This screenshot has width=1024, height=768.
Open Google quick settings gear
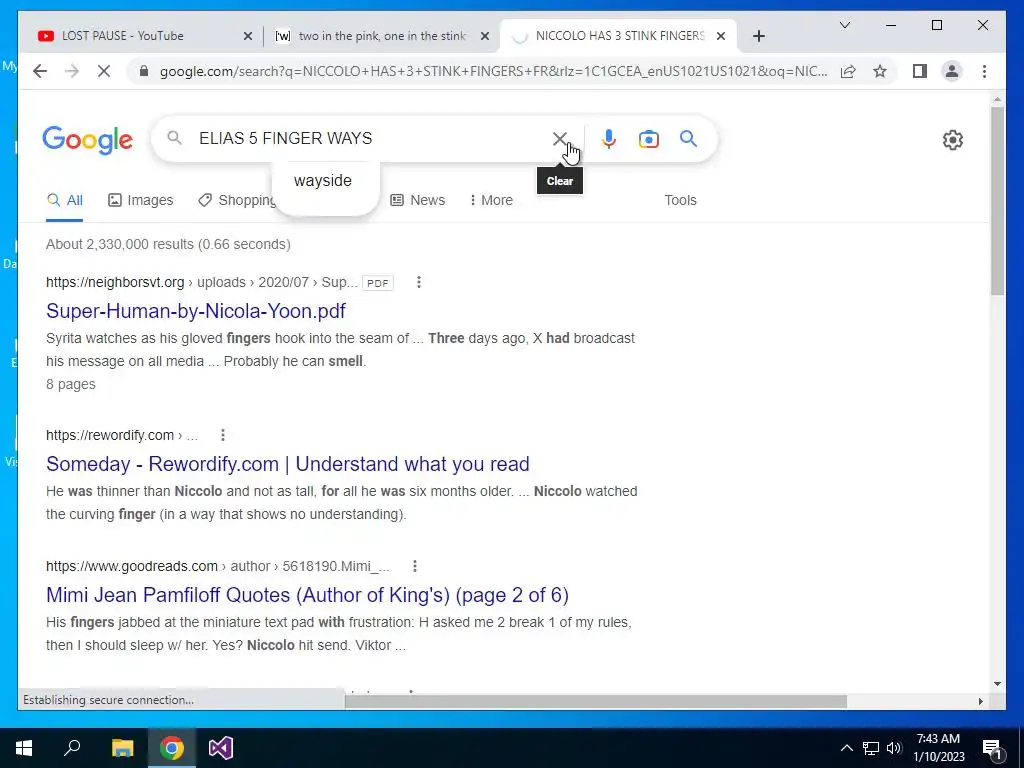tap(953, 140)
